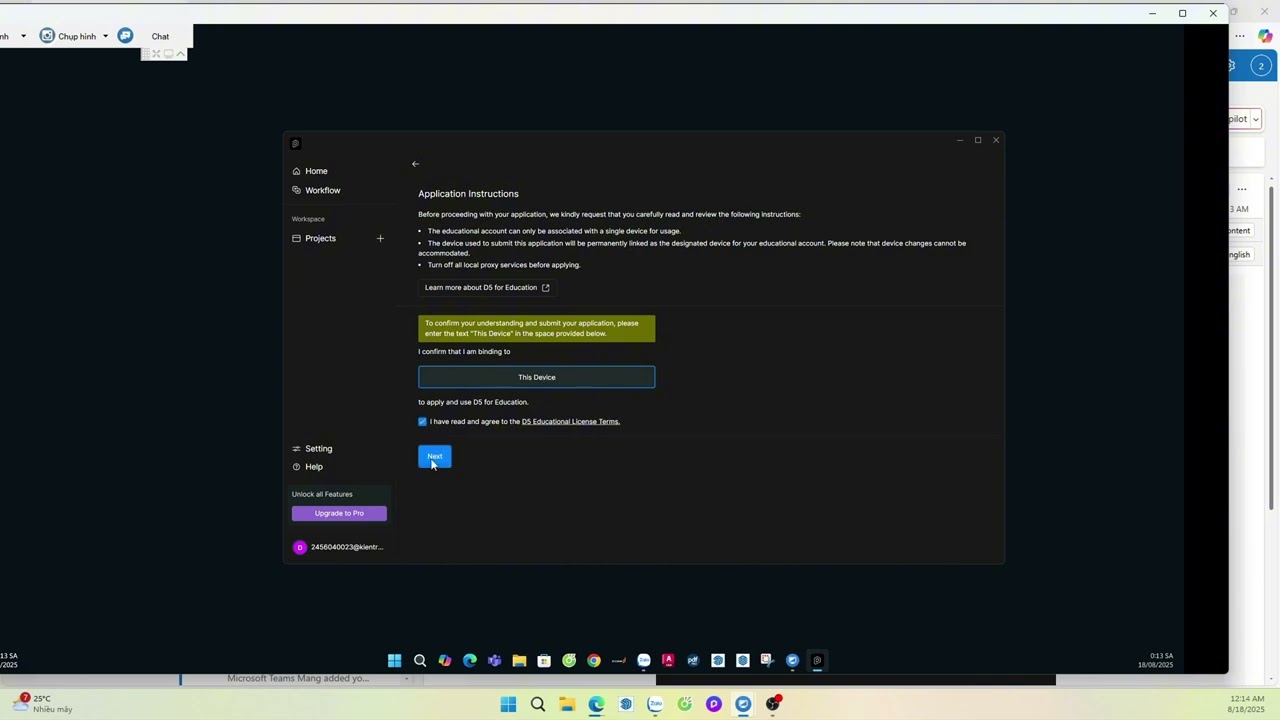Open File Explorer on the local taskbar
Image resolution: width=1280 pixels, height=720 pixels.
567,705
